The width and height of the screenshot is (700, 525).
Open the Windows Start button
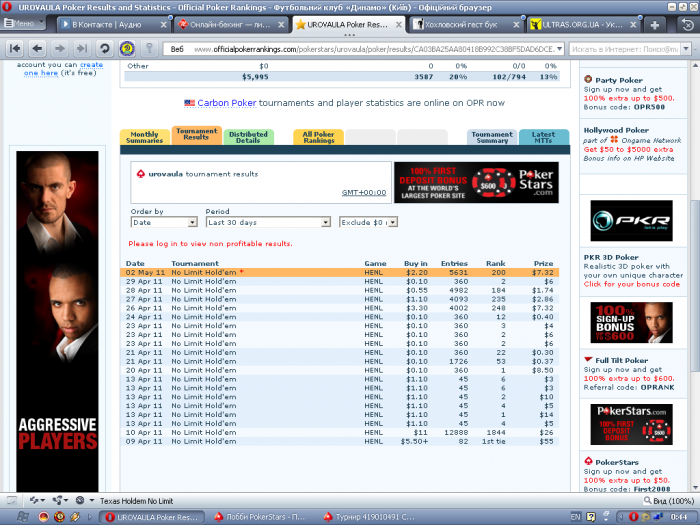pyautogui.click(x=22, y=517)
